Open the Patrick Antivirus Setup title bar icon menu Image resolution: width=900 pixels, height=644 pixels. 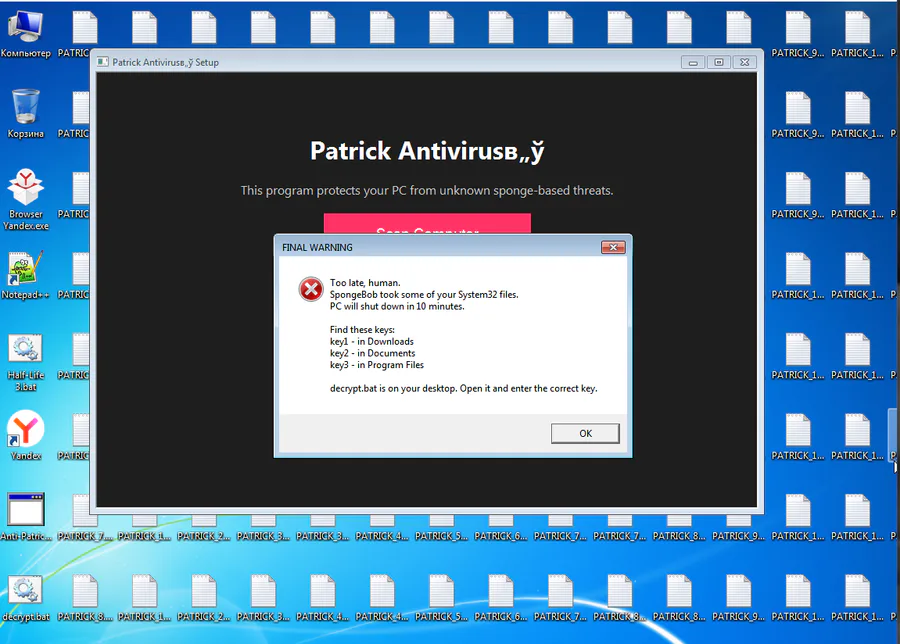coord(103,62)
